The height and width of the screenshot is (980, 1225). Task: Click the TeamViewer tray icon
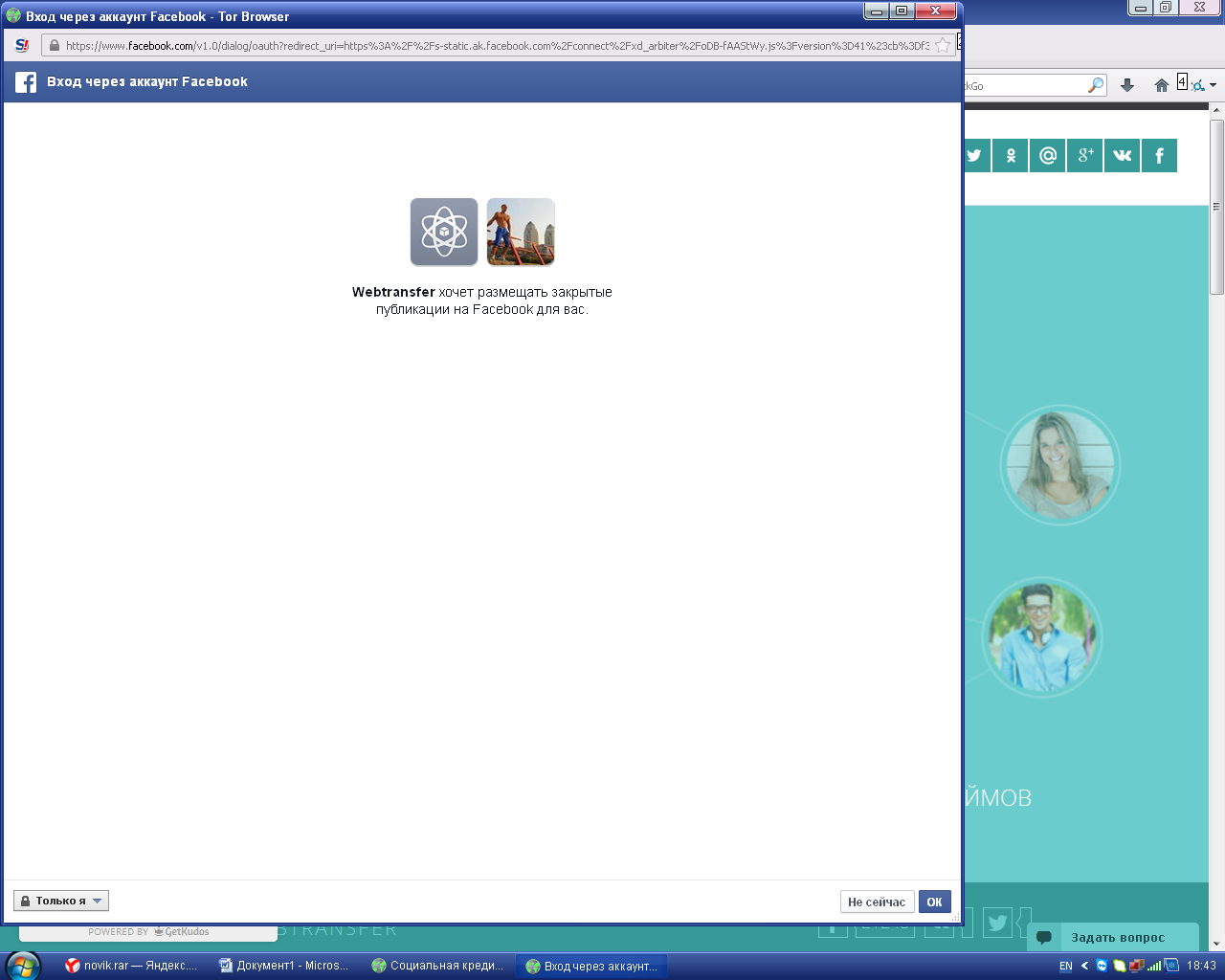click(x=1102, y=966)
